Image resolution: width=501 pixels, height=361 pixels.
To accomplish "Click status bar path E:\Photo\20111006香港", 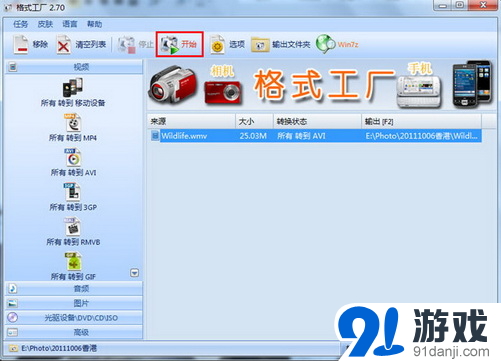I will [59, 348].
